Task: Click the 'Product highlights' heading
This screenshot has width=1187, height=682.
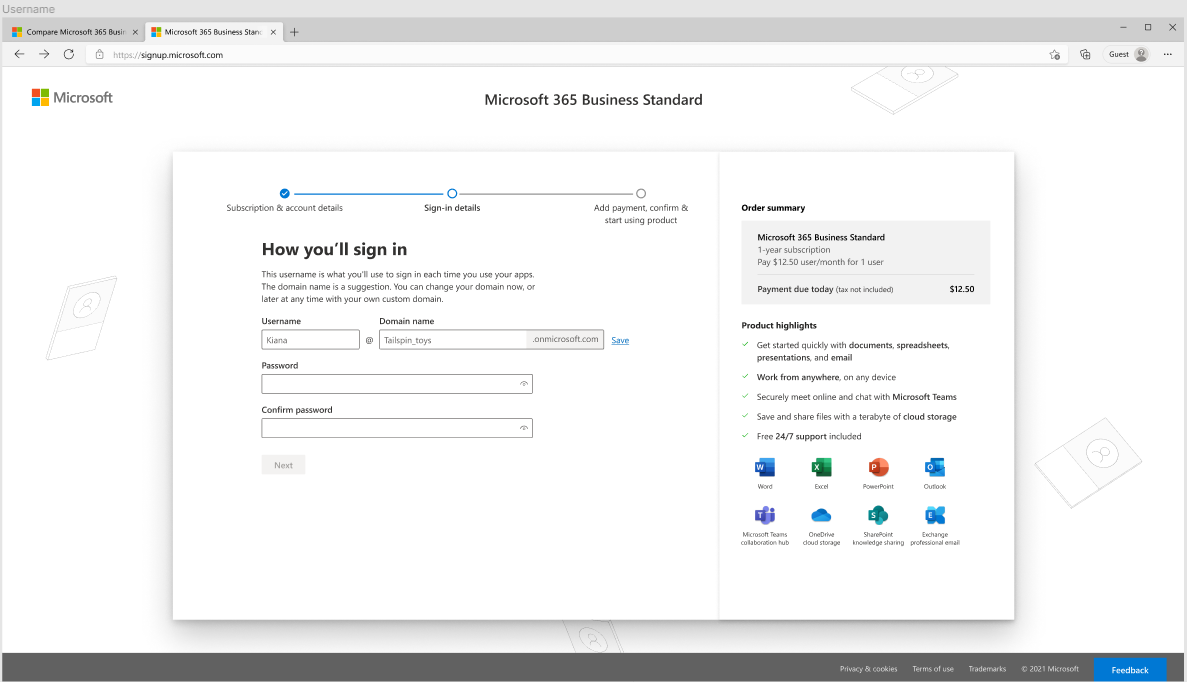Action: point(779,325)
